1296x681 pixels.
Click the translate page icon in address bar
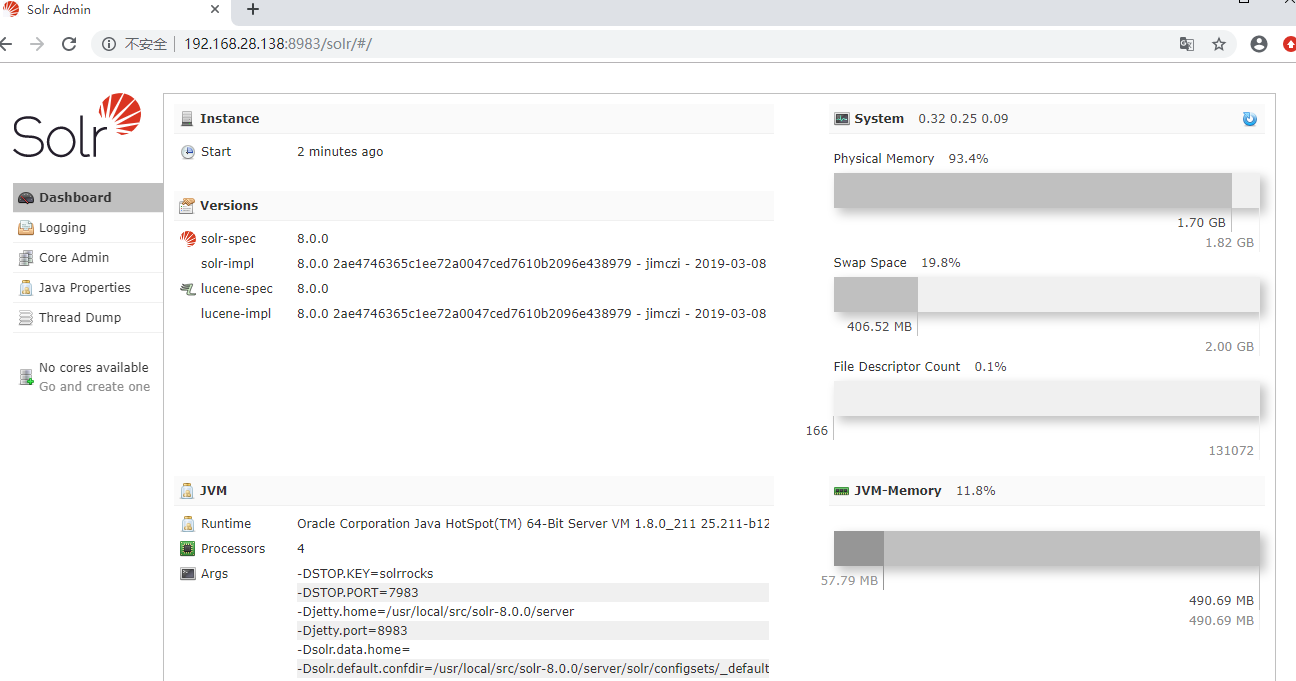point(1186,44)
